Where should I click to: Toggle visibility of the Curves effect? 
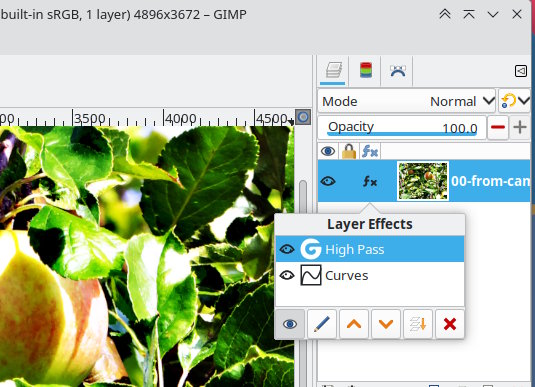287,275
